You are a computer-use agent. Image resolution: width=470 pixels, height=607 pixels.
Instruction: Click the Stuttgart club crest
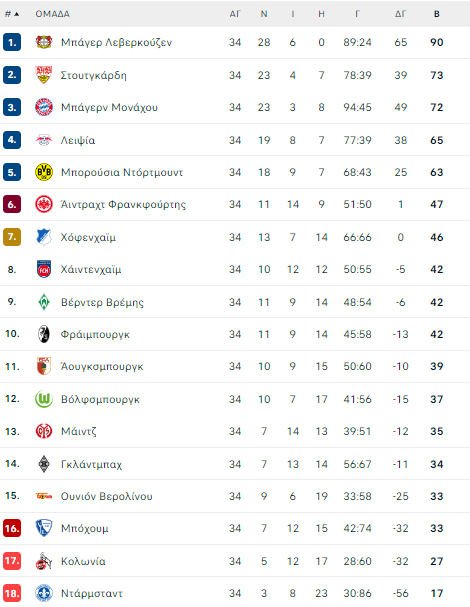pyautogui.click(x=44, y=75)
